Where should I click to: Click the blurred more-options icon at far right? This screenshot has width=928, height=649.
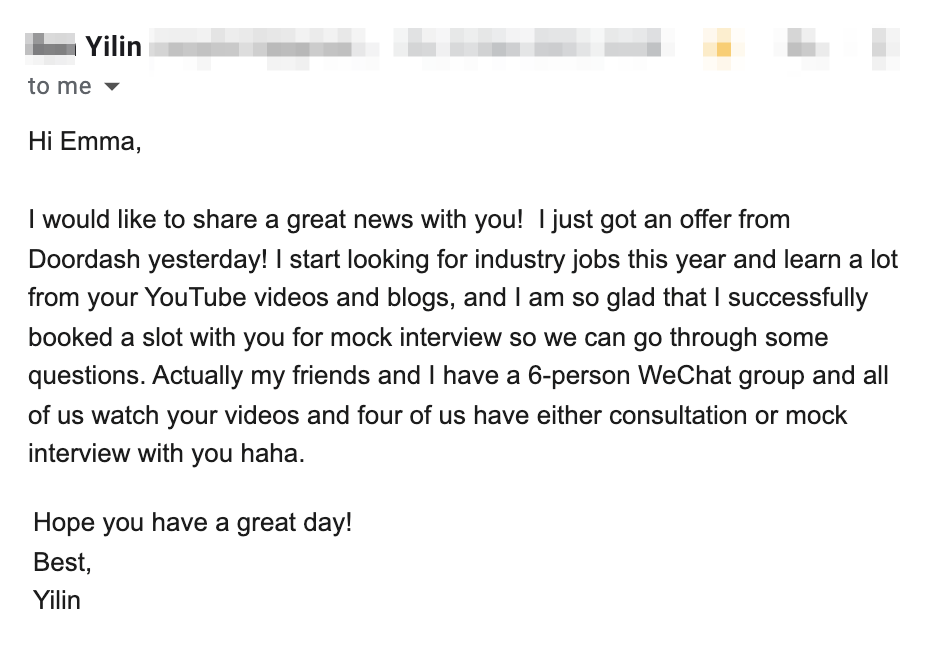pyautogui.click(x=880, y=47)
